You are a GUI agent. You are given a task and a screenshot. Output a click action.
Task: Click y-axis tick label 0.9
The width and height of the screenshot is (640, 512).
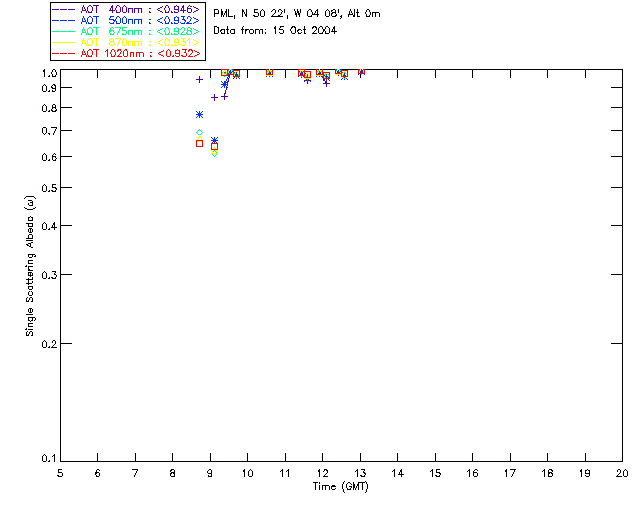pyautogui.click(x=49, y=88)
